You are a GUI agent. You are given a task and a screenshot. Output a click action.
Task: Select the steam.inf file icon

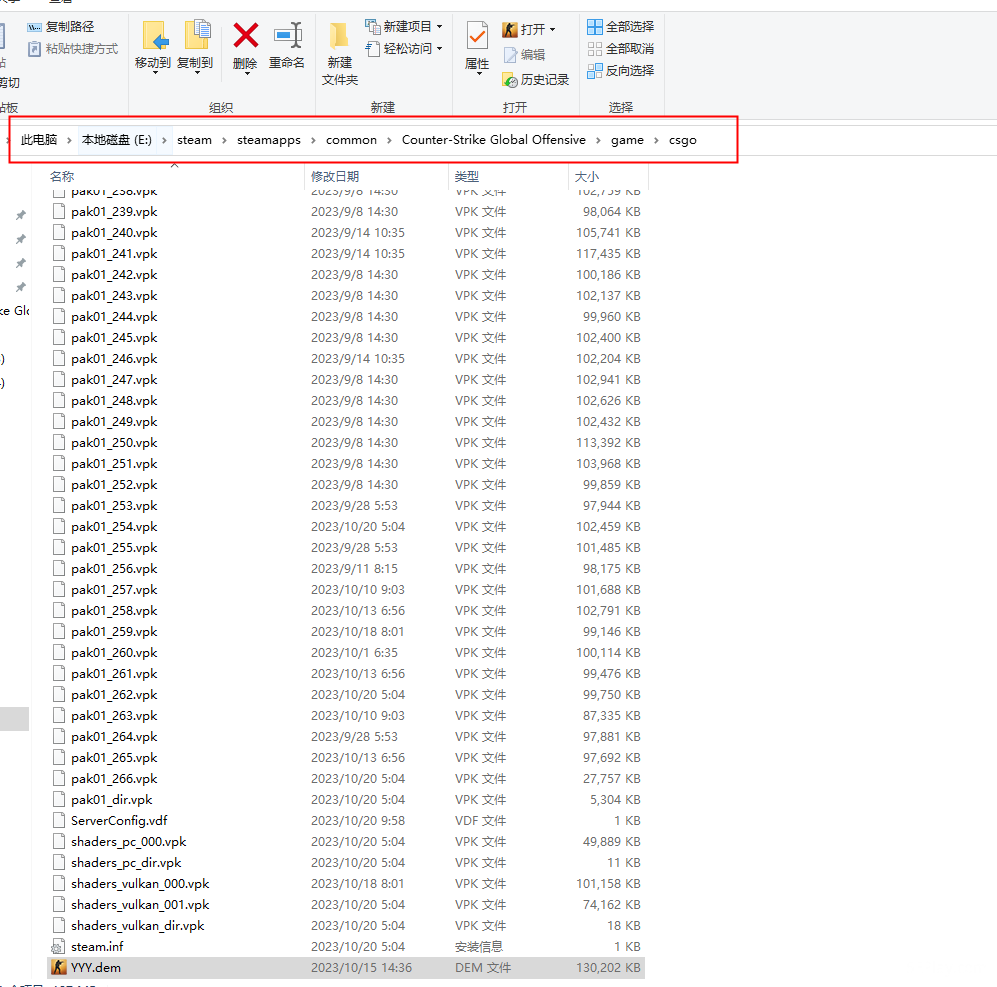(58, 946)
